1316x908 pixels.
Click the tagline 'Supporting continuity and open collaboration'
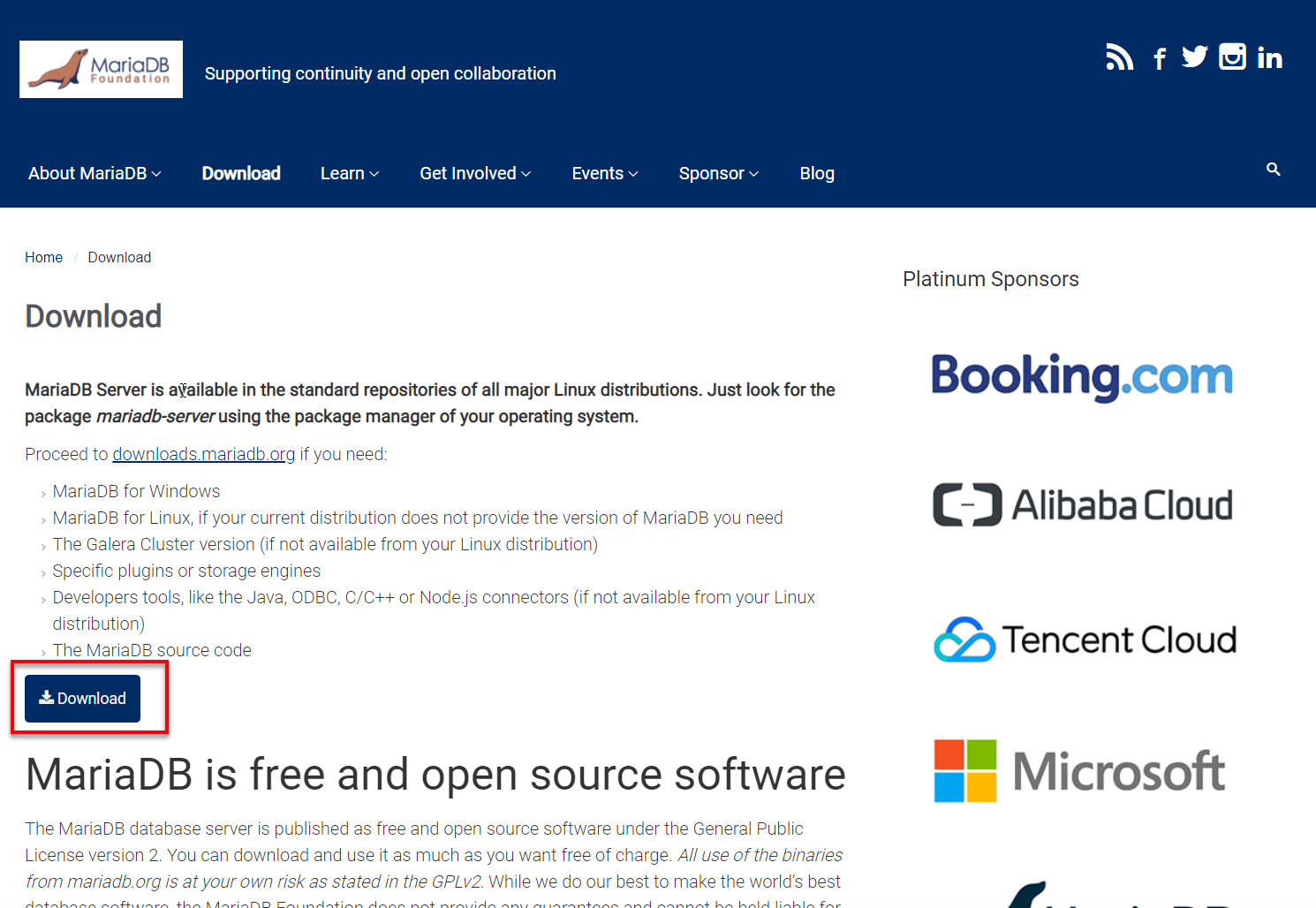(381, 73)
